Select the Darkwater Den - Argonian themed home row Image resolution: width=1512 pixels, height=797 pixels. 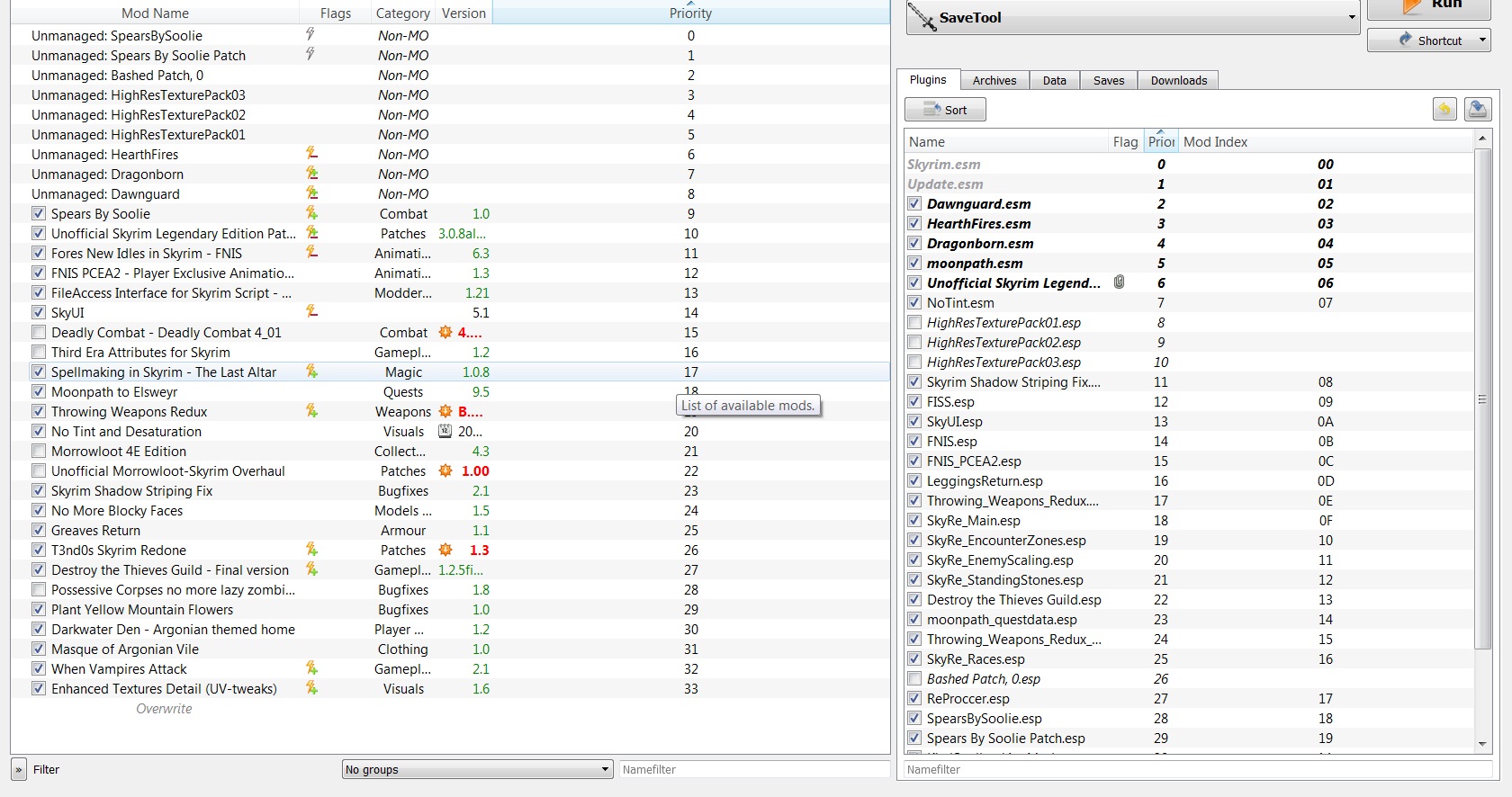[450, 629]
